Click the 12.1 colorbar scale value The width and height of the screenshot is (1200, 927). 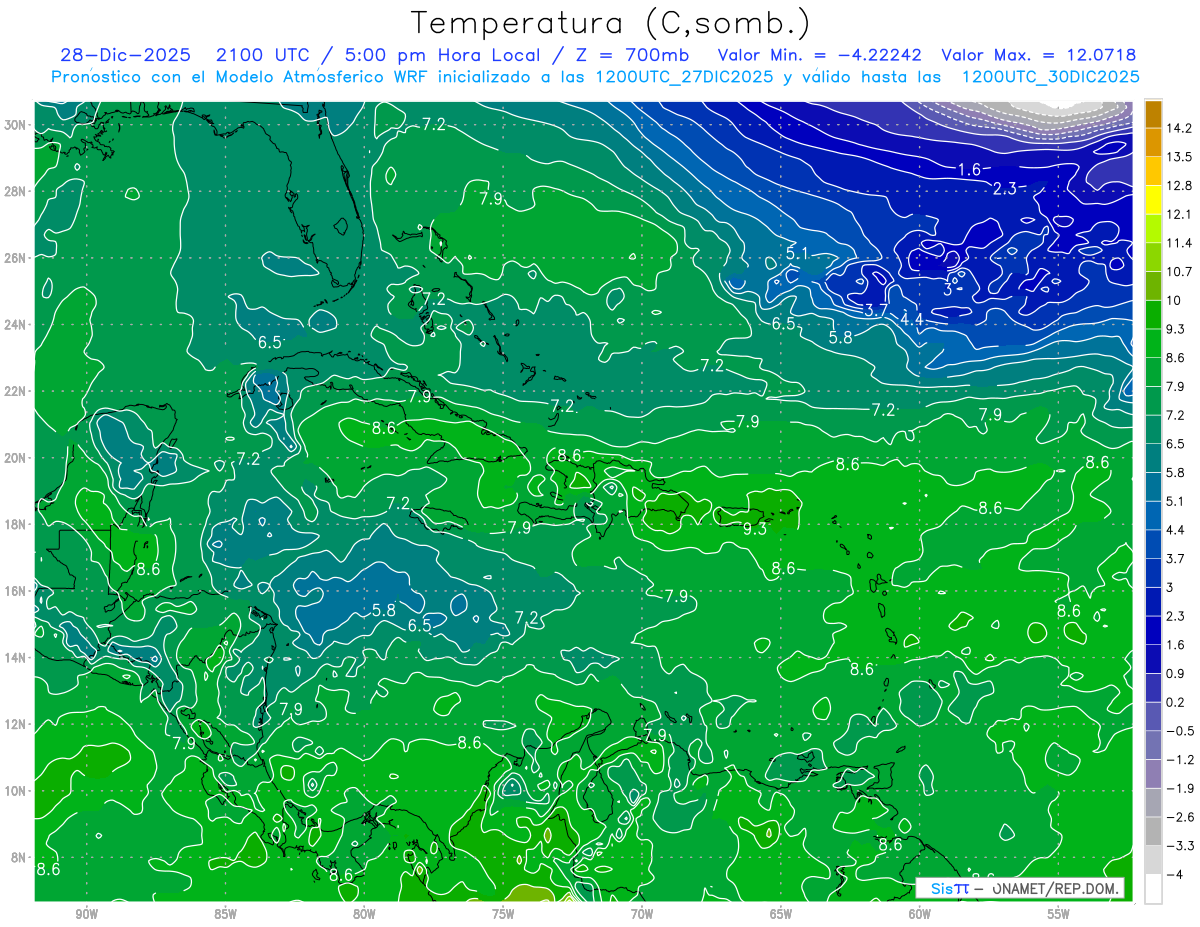coord(1179,214)
